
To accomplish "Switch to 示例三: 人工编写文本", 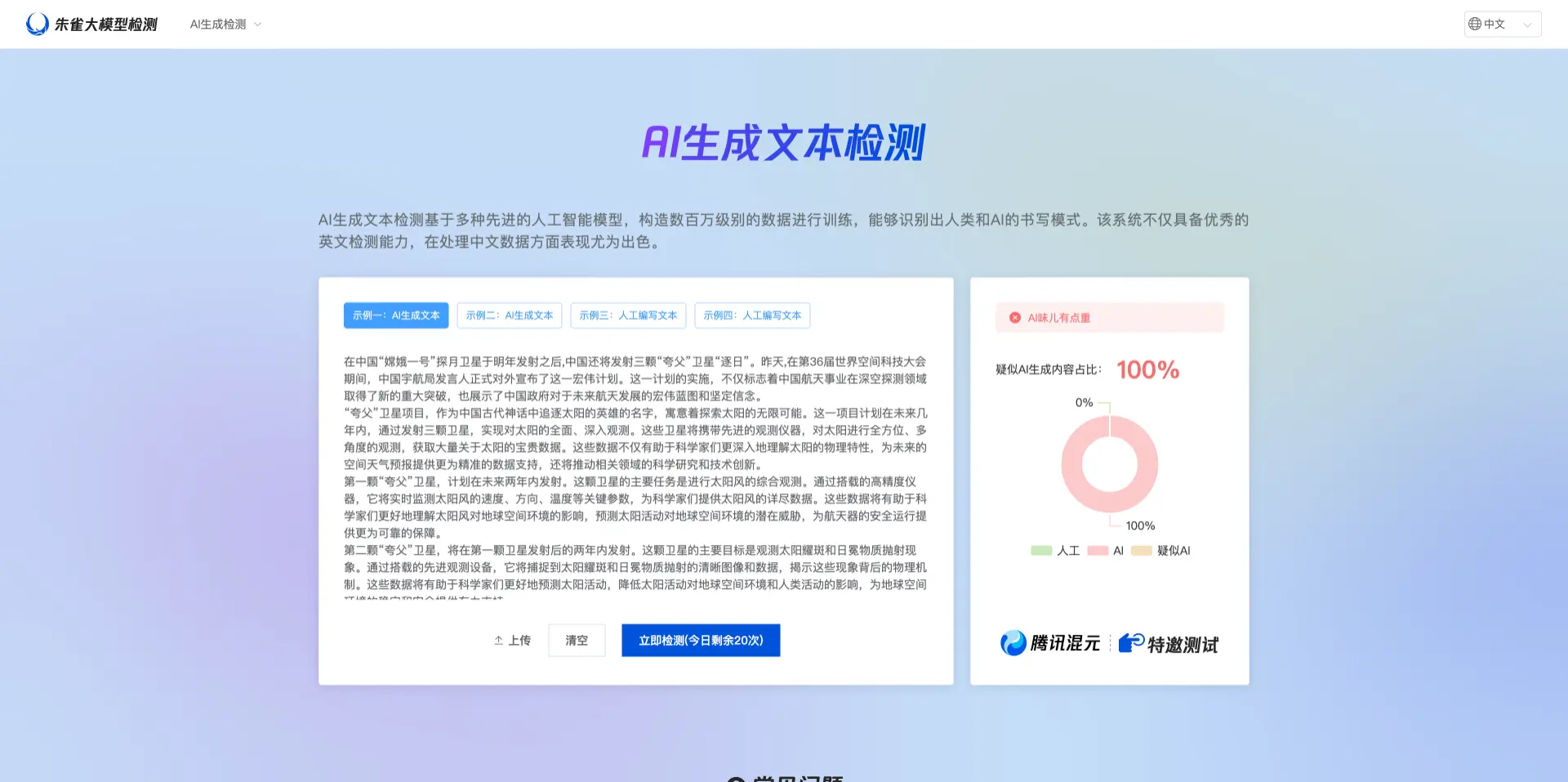I will 628,315.
